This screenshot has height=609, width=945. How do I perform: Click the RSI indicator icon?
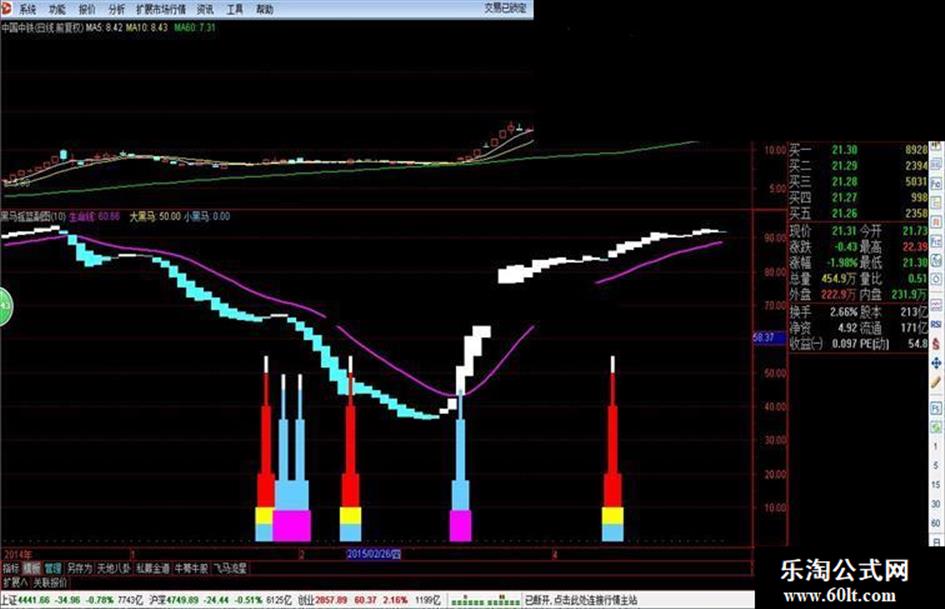(x=937, y=324)
